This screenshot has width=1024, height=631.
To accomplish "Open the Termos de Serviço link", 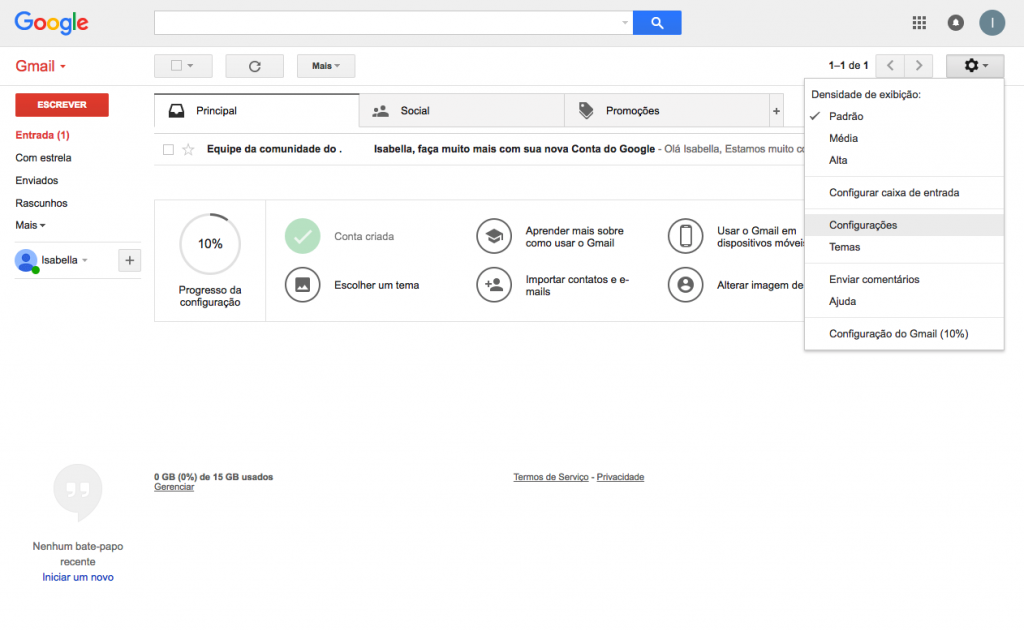I will tap(551, 477).
